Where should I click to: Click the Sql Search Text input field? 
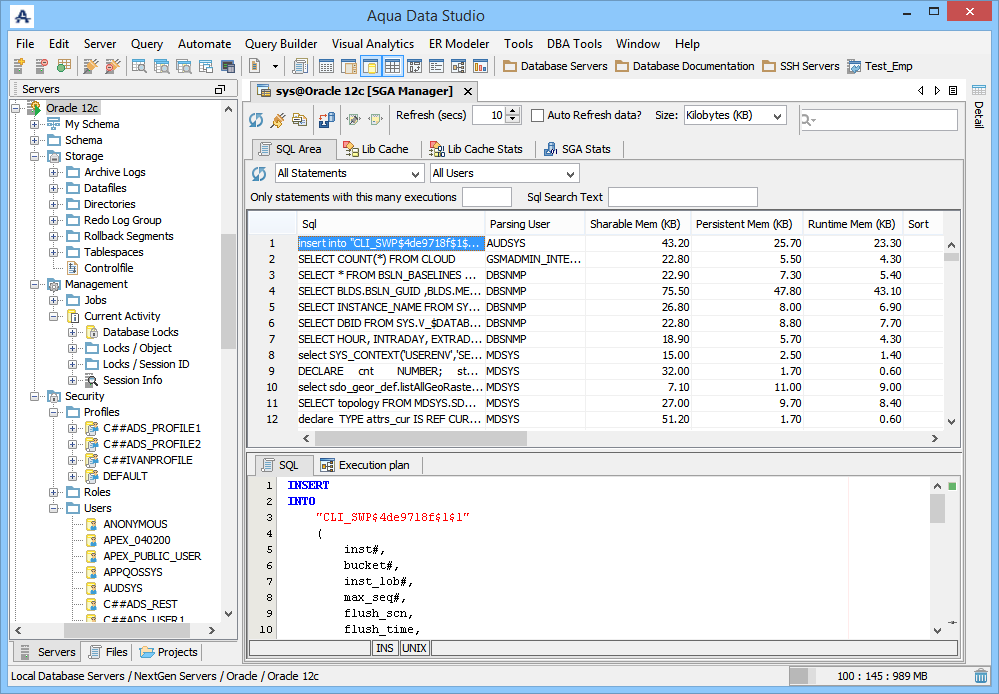pos(682,197)
